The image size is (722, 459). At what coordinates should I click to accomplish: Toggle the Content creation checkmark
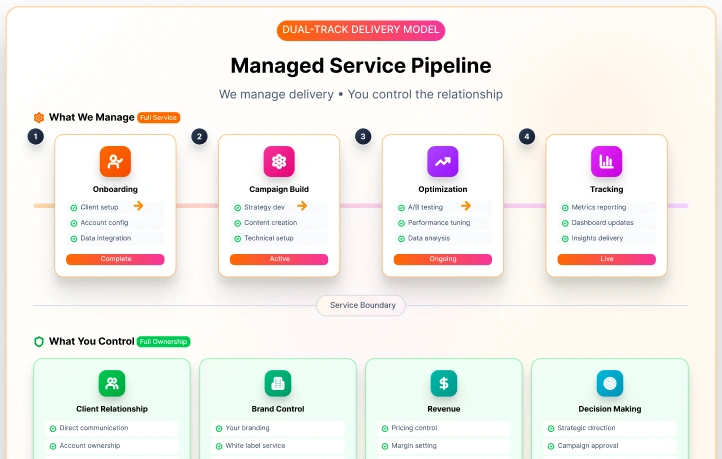click(238, 223)
